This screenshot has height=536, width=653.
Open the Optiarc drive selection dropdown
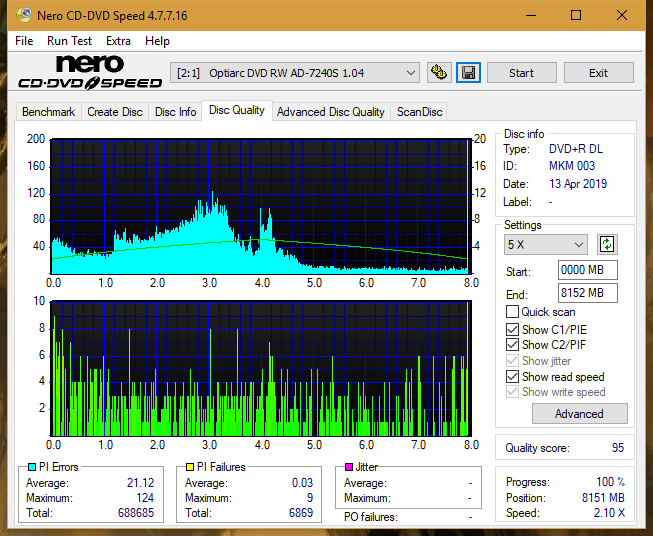(x=295, y=73)
